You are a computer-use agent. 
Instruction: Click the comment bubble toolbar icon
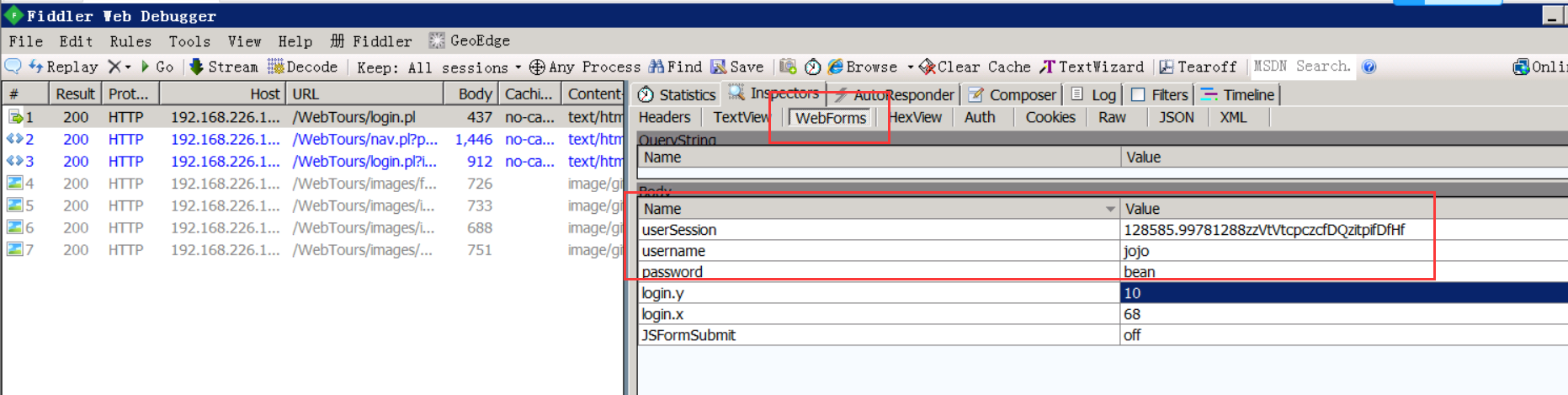[13, 67]
